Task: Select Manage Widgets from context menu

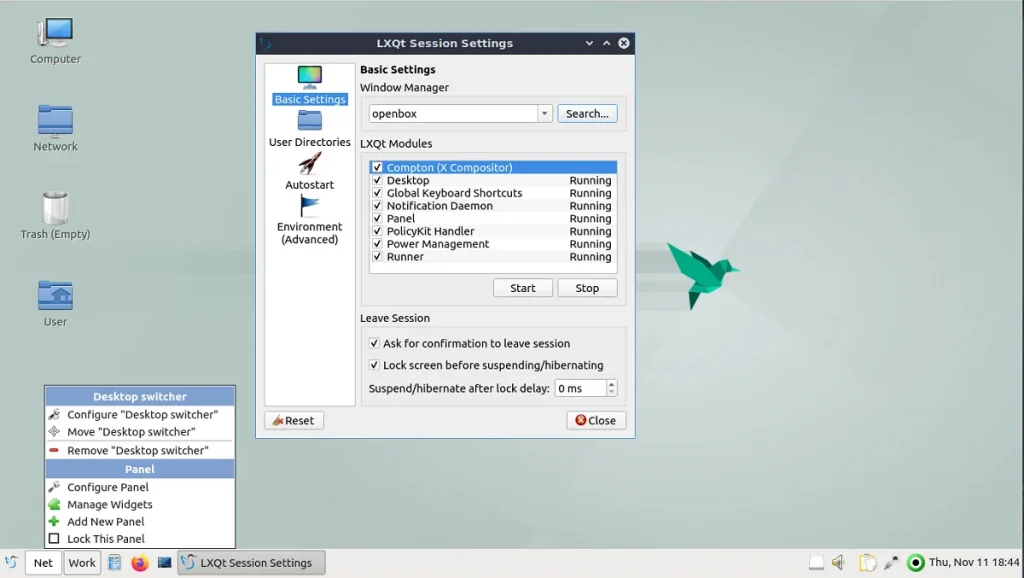Action: [x=140, y=504]
